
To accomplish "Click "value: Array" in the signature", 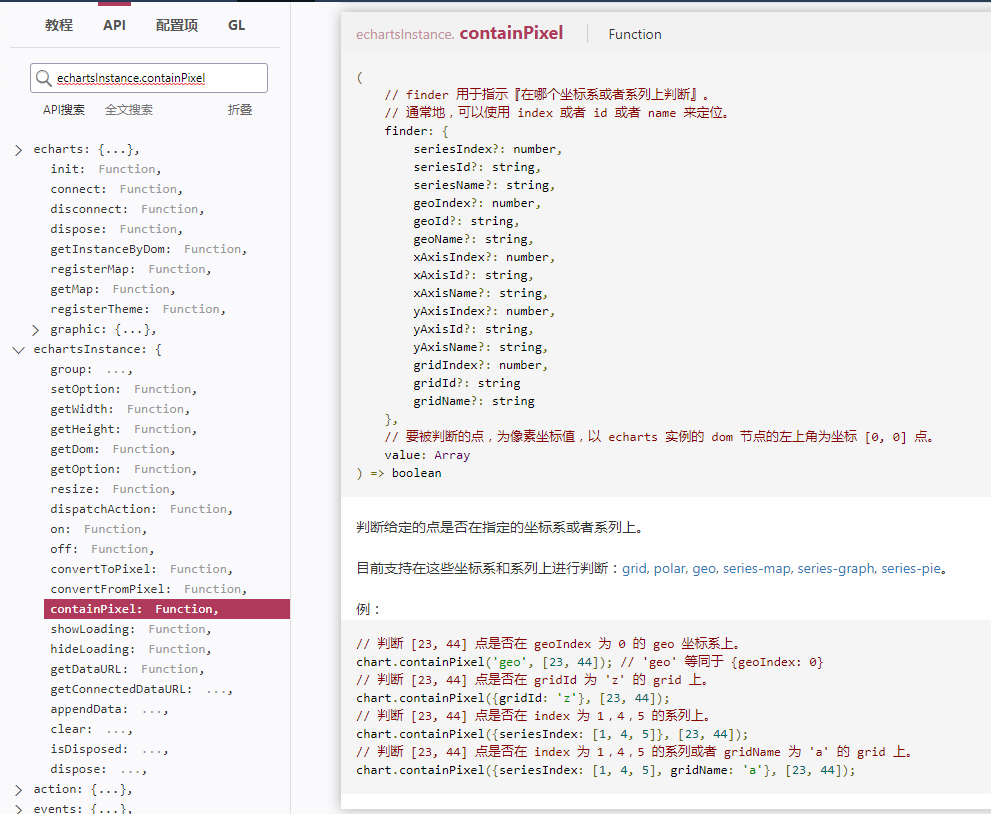I will coord(427,455).
